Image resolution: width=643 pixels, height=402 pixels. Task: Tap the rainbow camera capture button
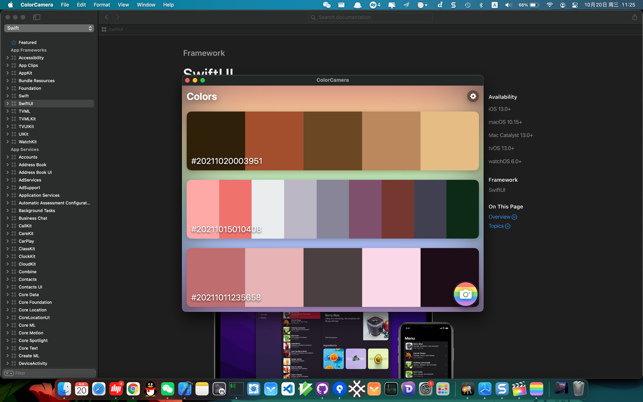pyautogui.click(x=465, y=294)
